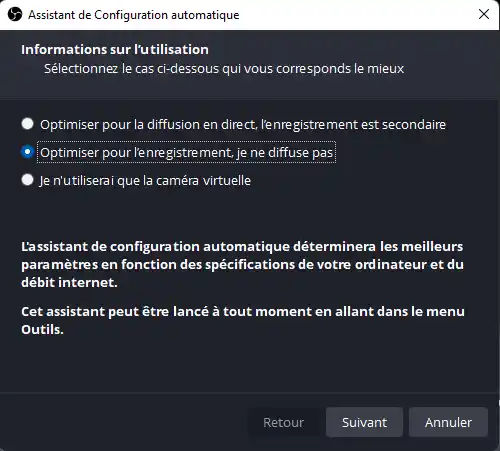Screen dimensions: 500x451
Task: Select the radio for optimiser la diffusion en direct
Action: [27, 124]
